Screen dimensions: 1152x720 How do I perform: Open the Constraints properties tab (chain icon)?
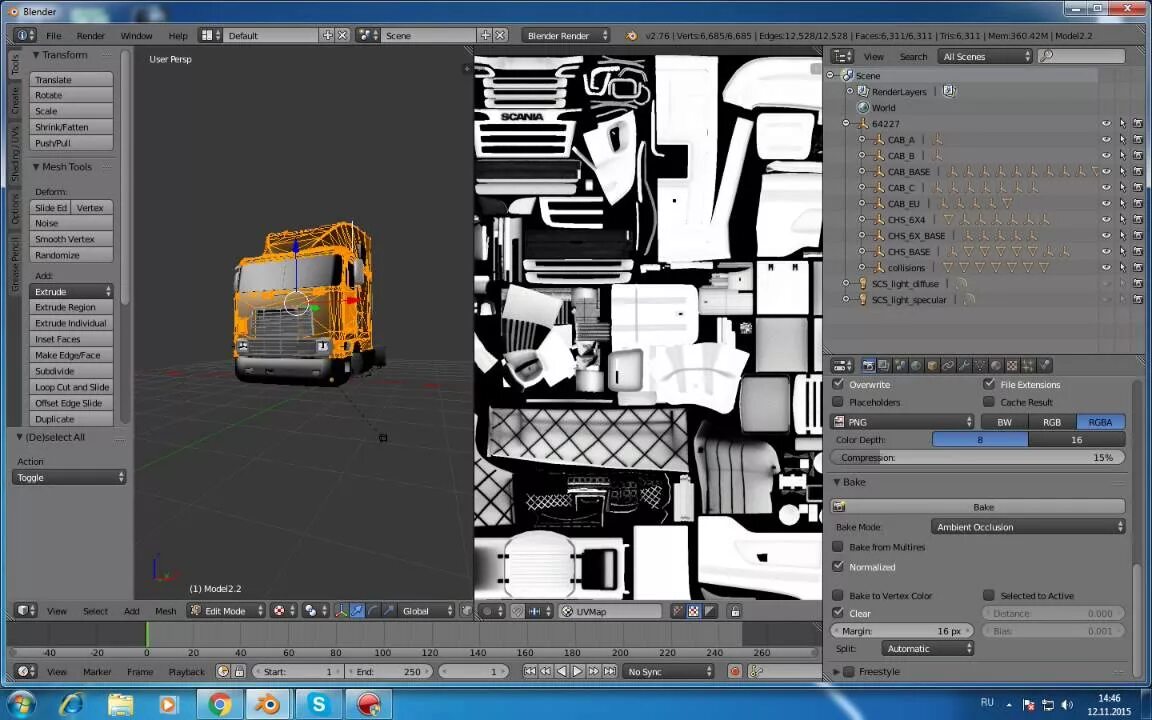point(948,365)
